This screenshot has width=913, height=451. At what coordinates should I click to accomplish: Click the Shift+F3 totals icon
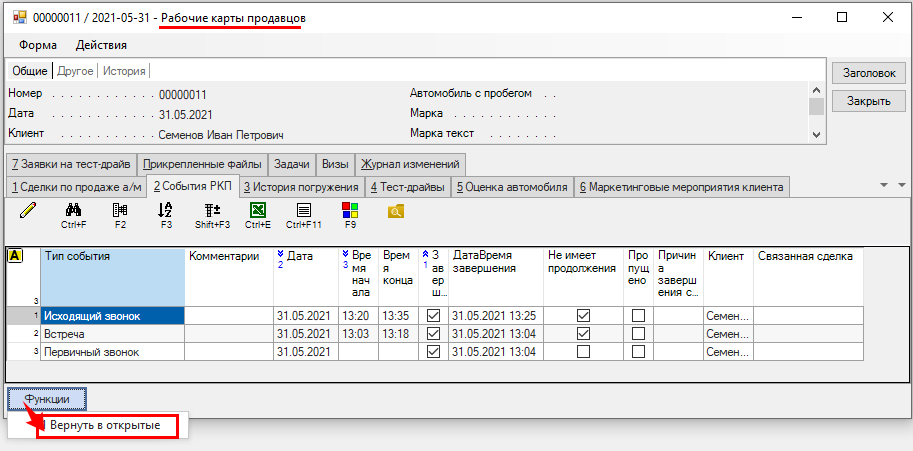(x=212, y=210)
